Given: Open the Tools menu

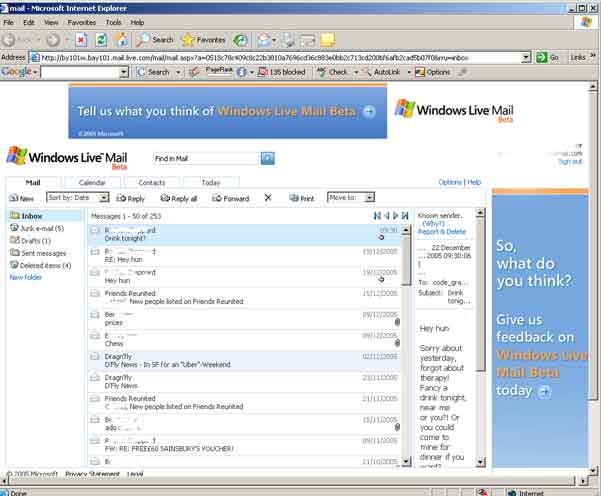Looking at the screenshot, I should (113, 23).
